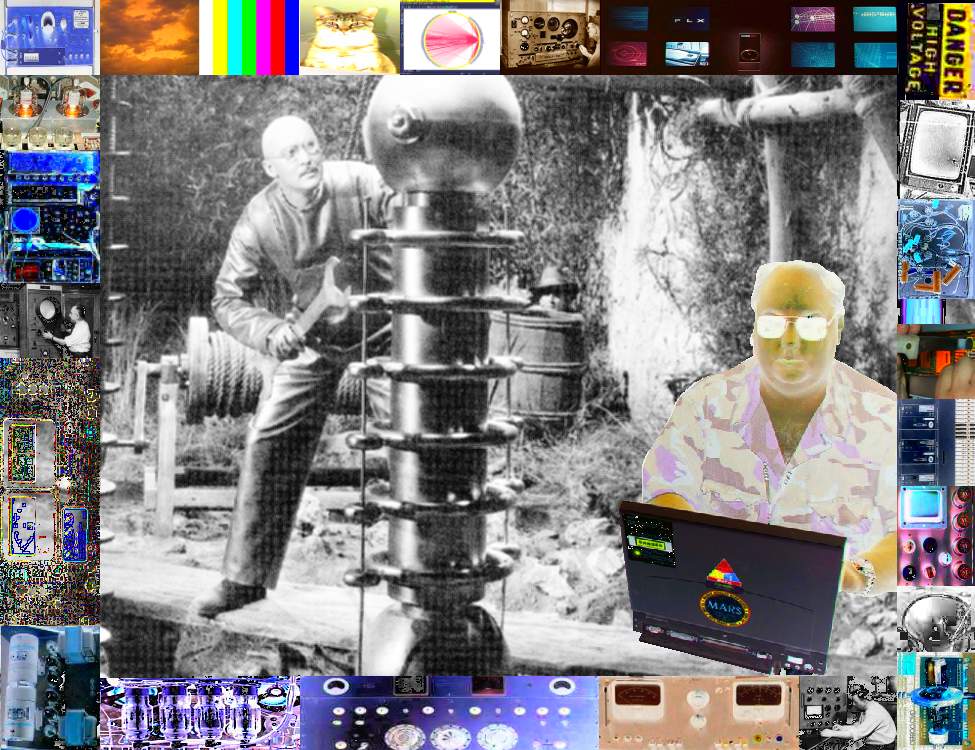Click the MARS logo on the laptop

(x=724, y=609)
